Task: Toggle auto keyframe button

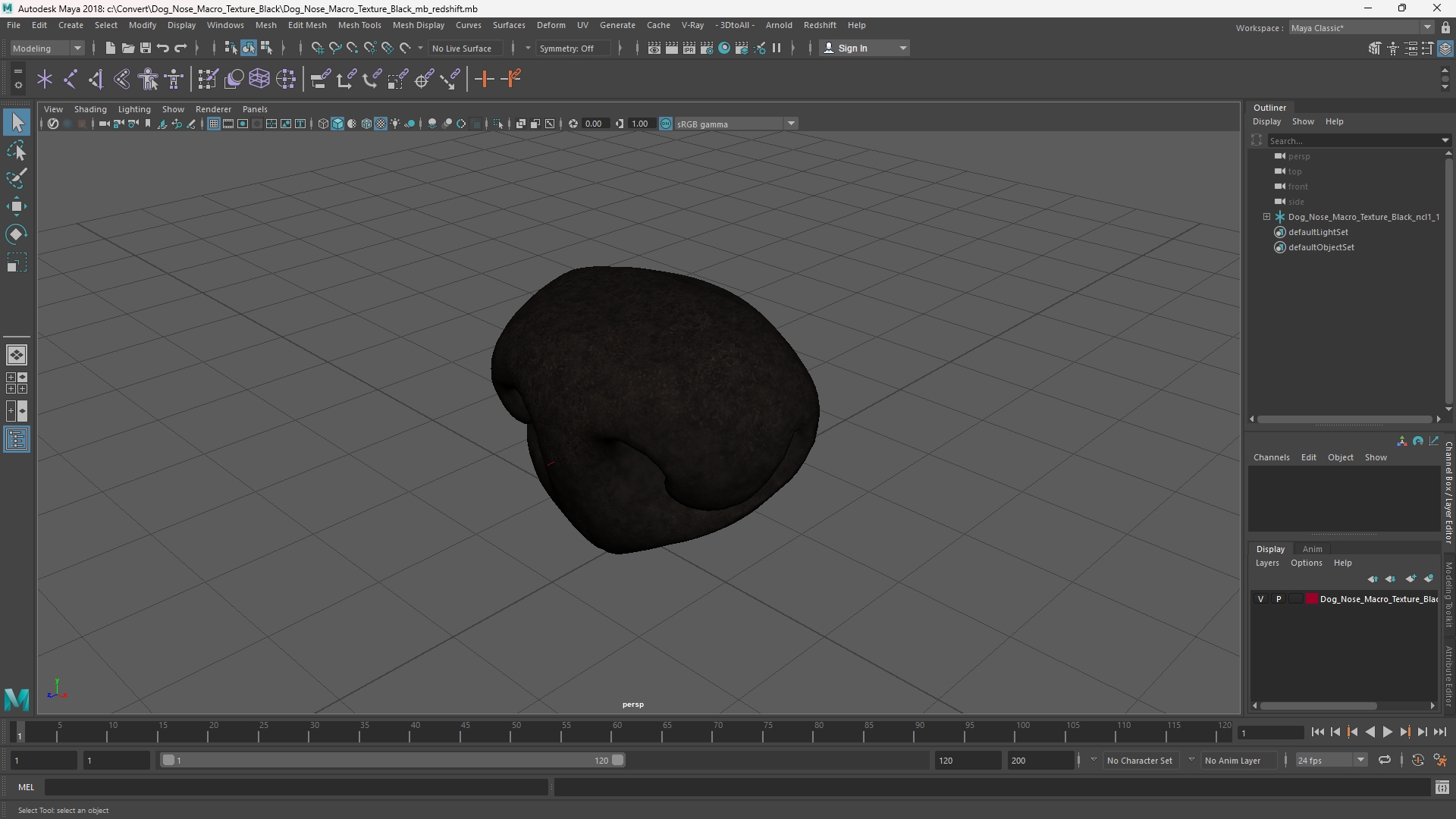Action: click(1417, 760)
